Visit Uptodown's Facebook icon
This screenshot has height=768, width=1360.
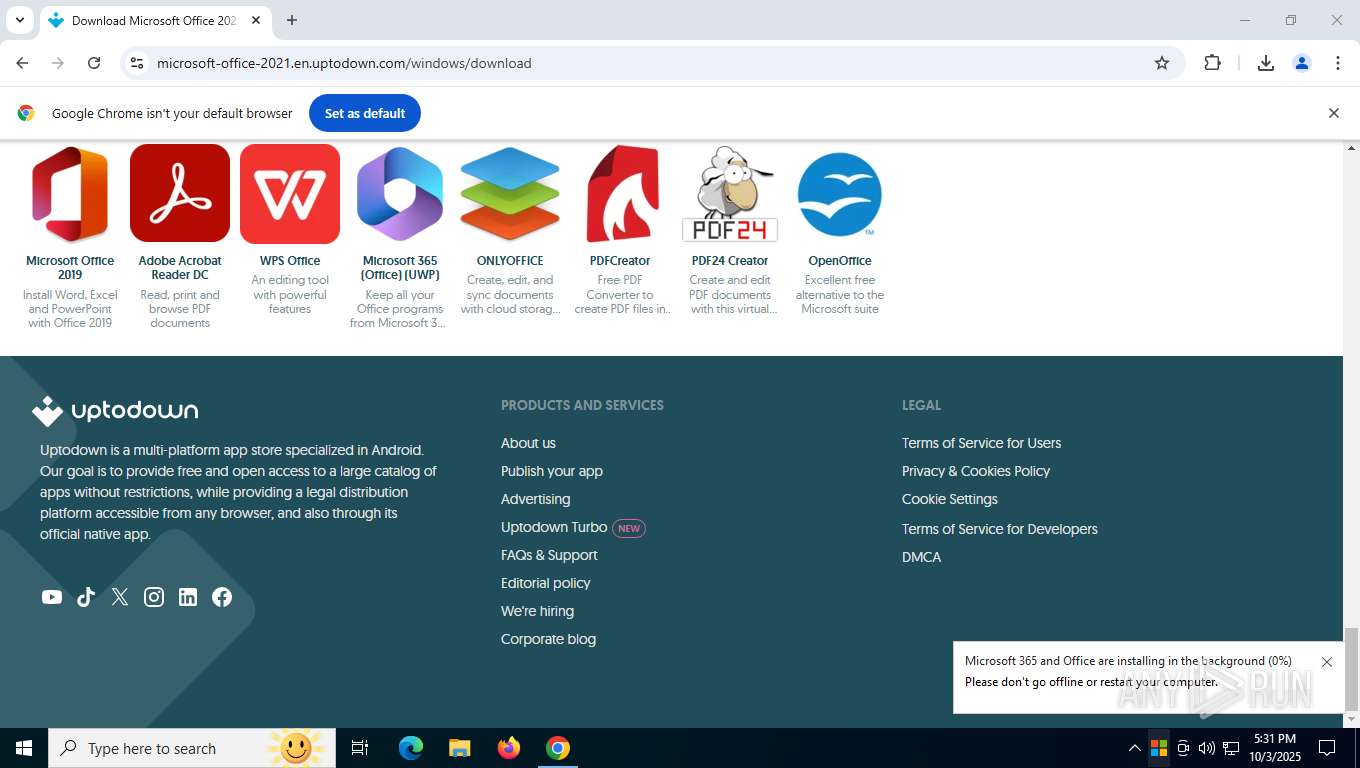pyautogui.click(x=222, y=597)
